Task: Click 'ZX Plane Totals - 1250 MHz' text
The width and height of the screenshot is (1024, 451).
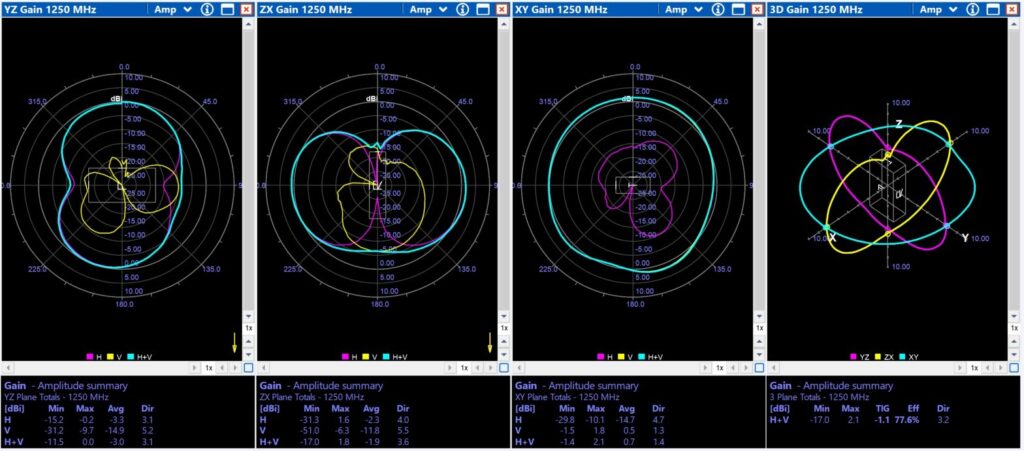Action: [x=312, y=397]
